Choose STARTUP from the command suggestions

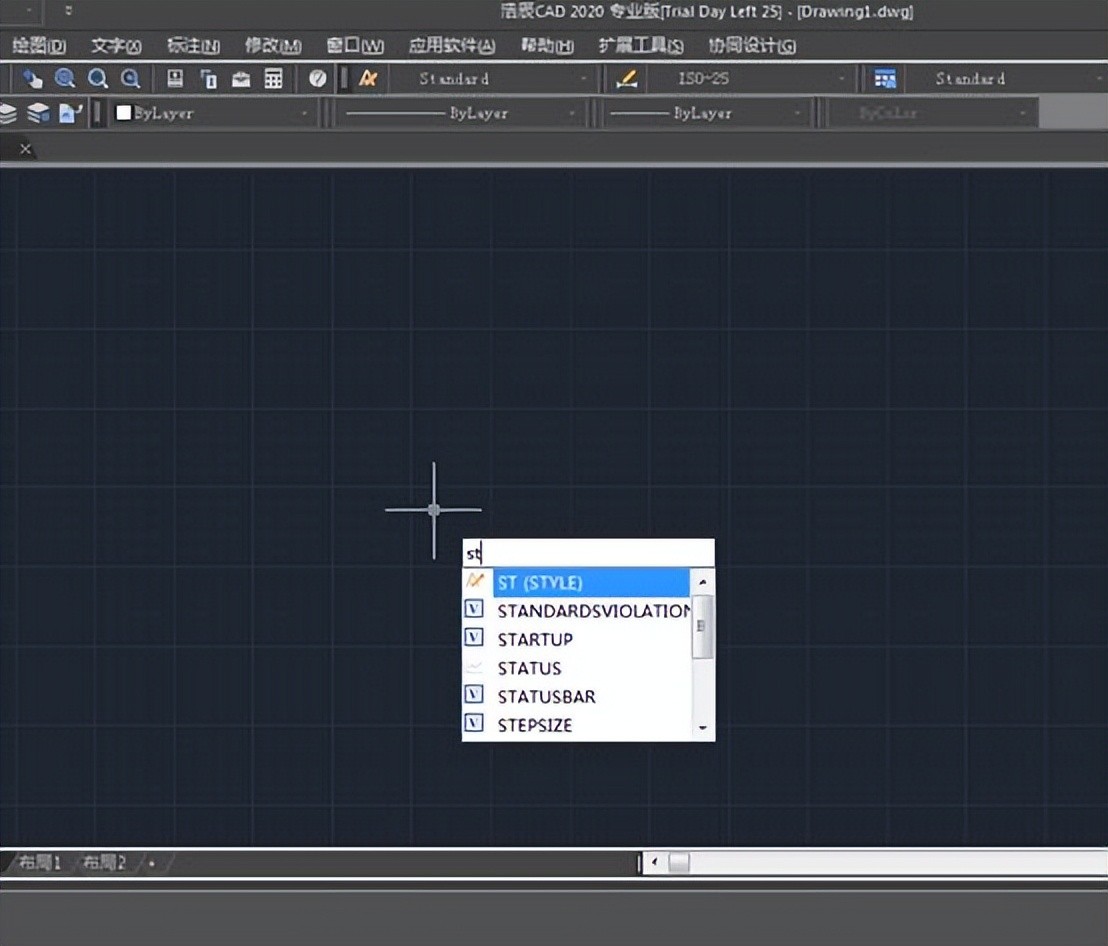[x=535, y=639]
